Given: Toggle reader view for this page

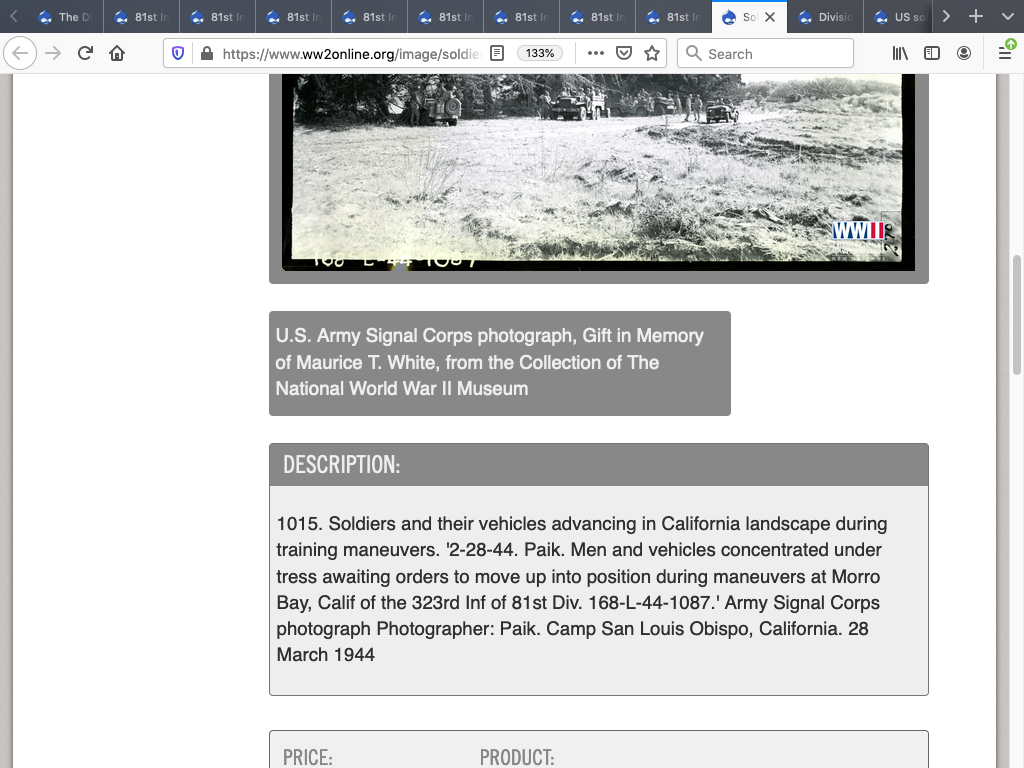Looking at the screenshot, I should tap(497, 54).
